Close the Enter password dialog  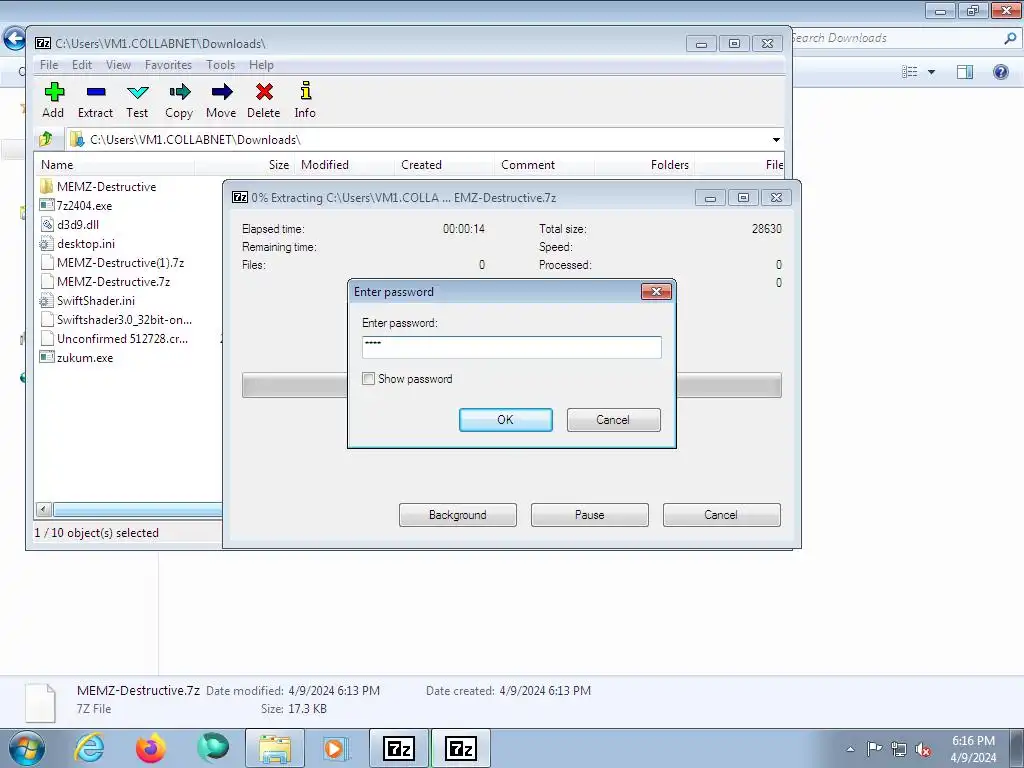(656, 291)
